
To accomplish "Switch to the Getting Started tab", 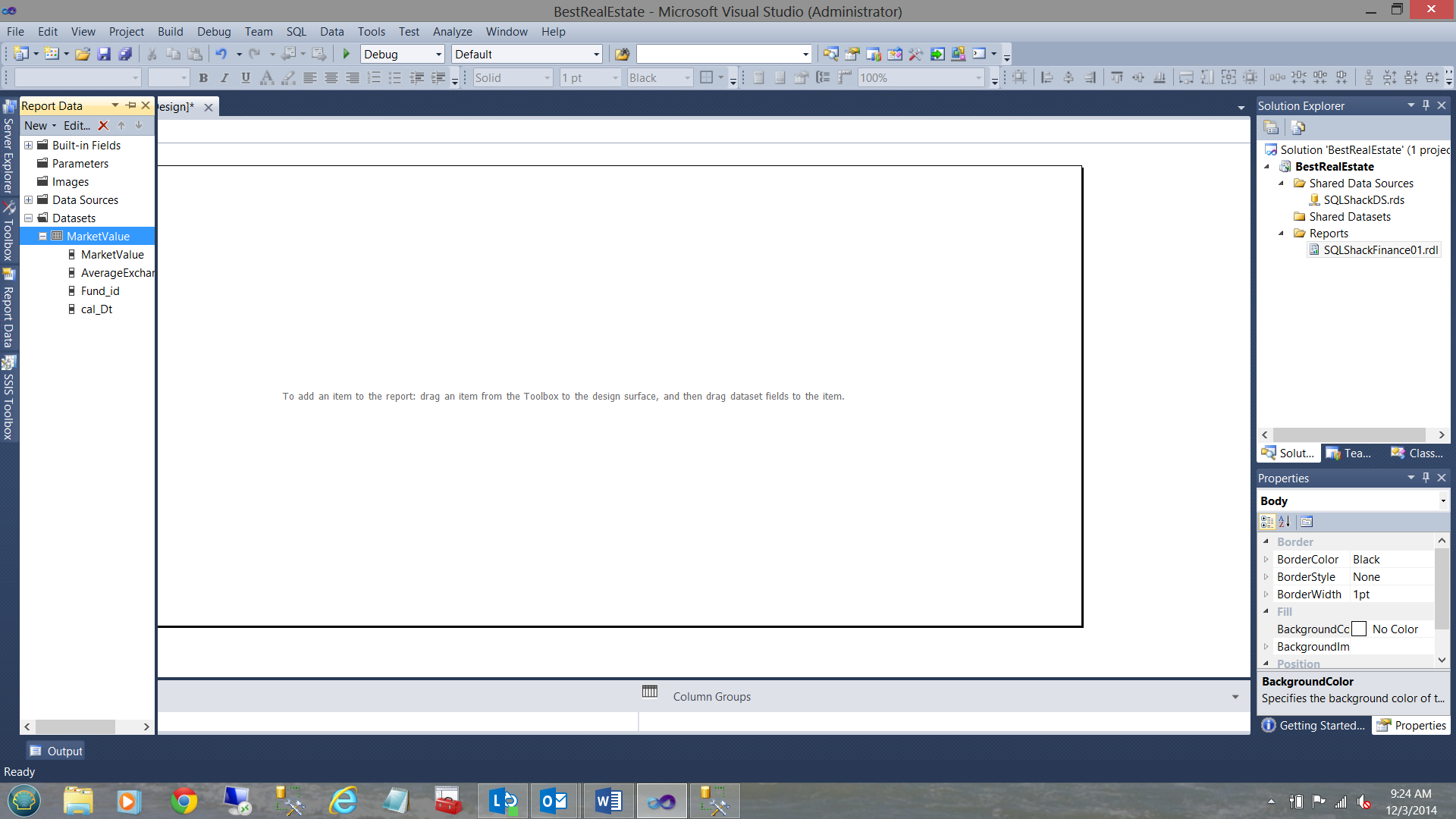I will [1314, 726].
